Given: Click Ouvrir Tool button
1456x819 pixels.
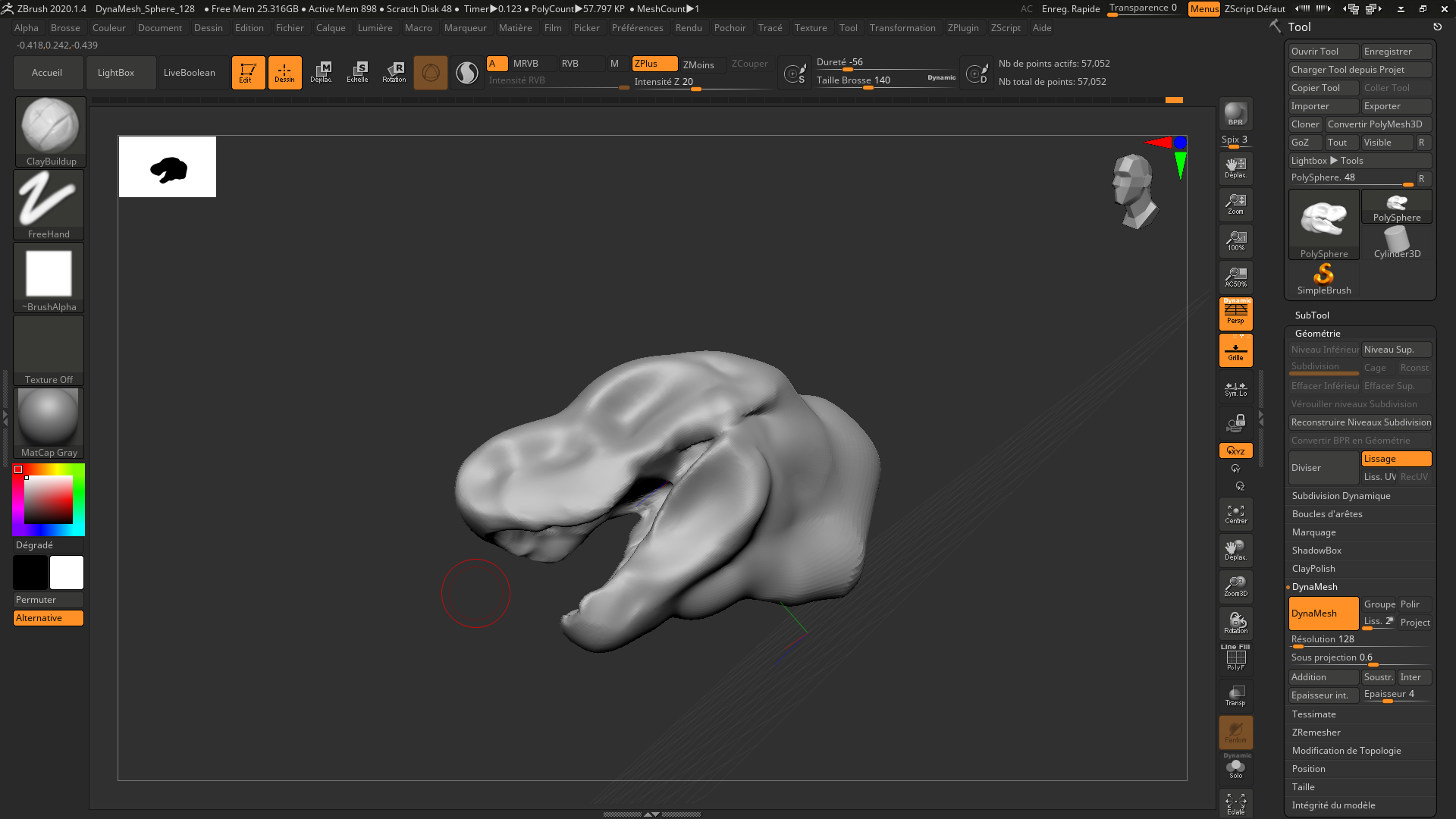Looking at the screenshot, I should 1323,52.
